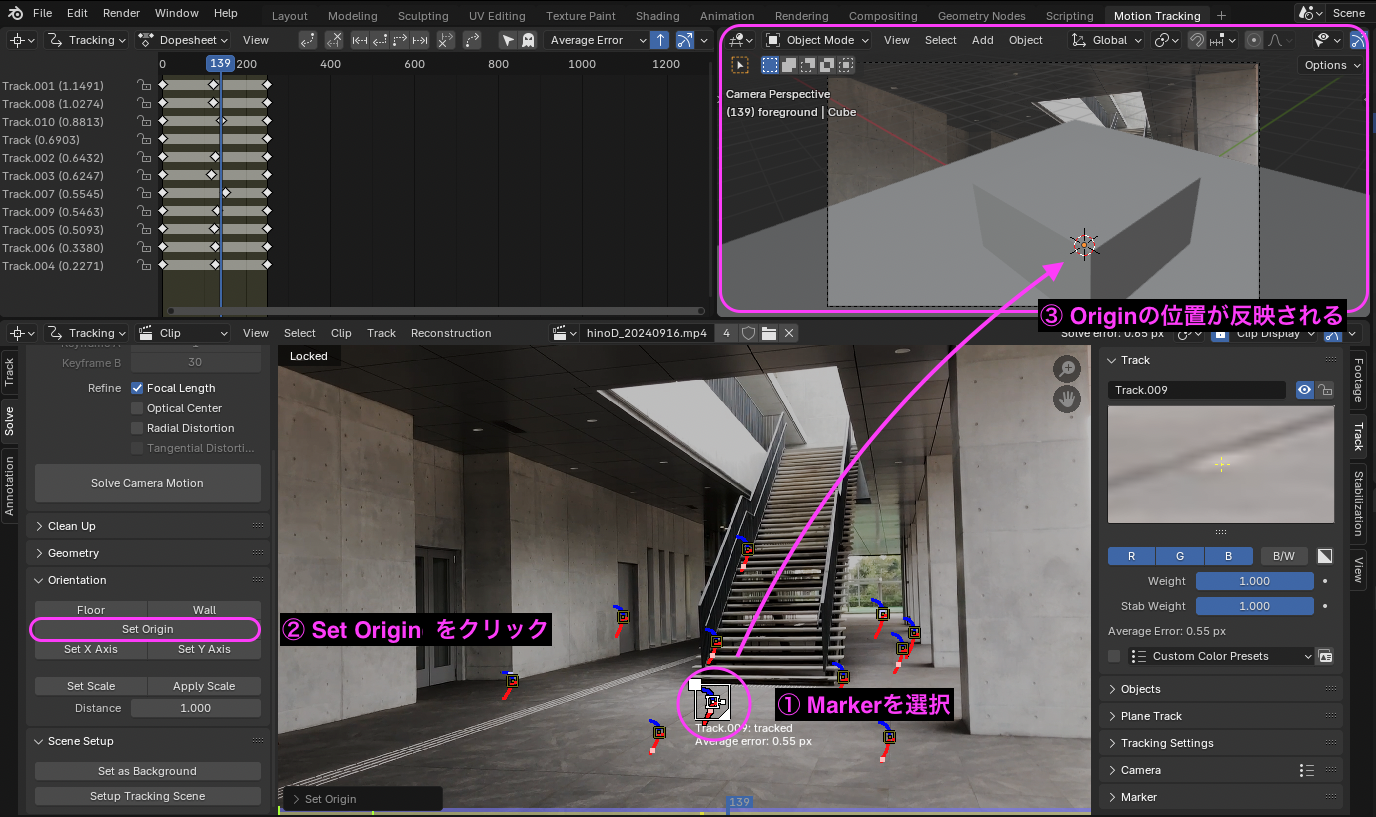Adjust the Stab Weight slider value

[x=1254, y=606]
